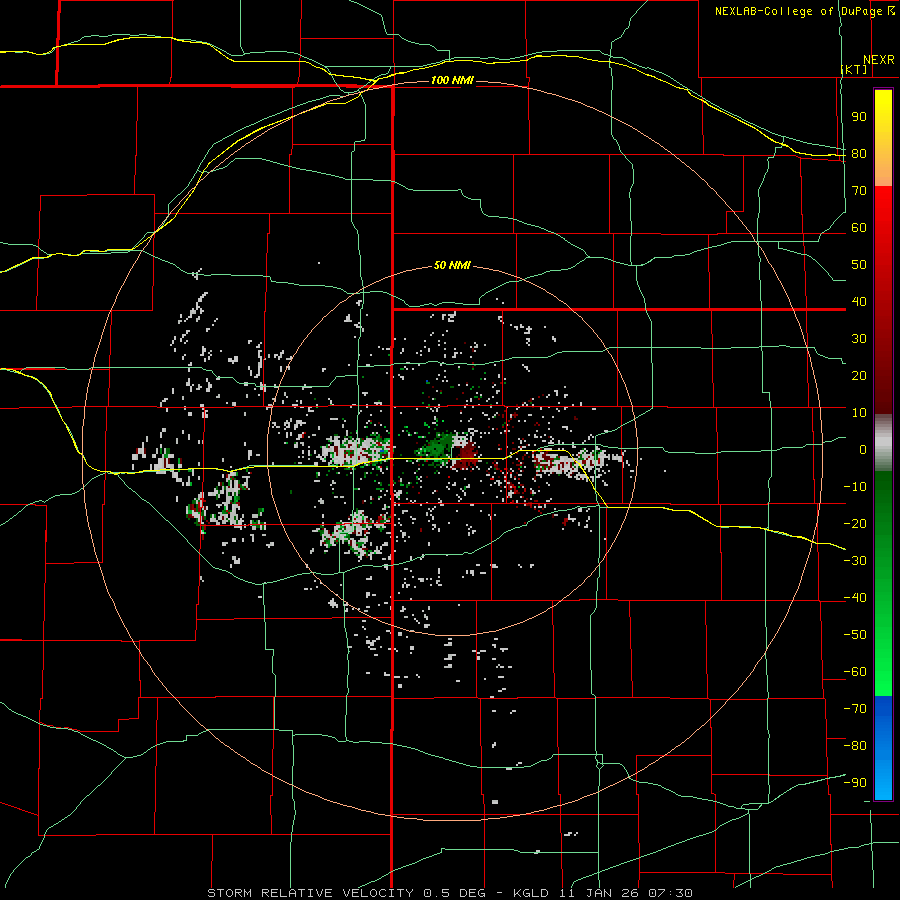Select the 30 value on the velocity scale
The width and height of the screenshot is (900, 900).
[x=859, y=339]
